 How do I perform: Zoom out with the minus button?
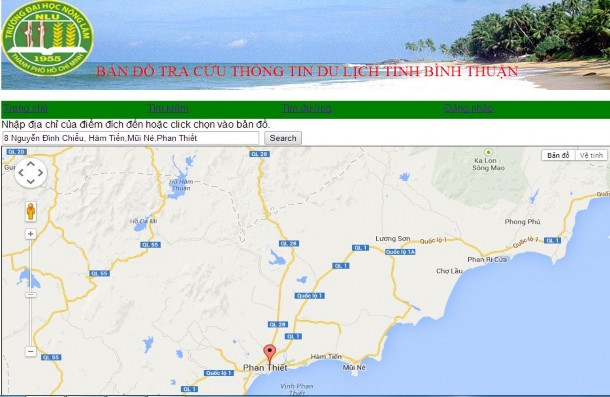point(31,351)
